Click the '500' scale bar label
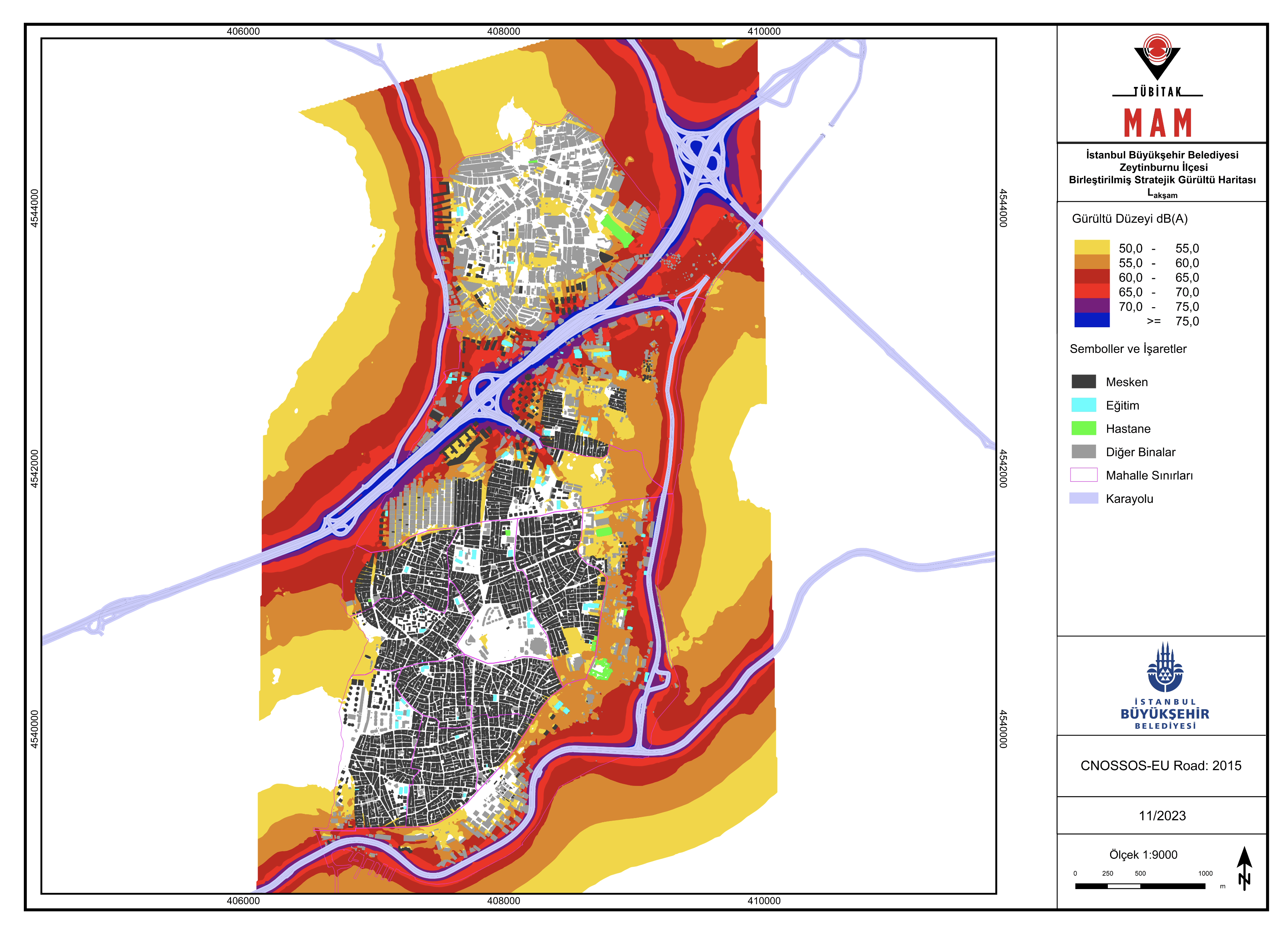Screen dimensions: 1288x931 click(1140, 874)
